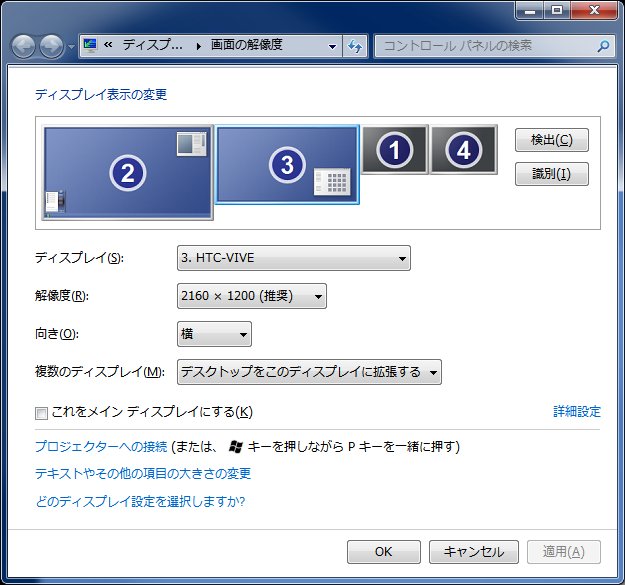625x585 pixels.
Task: Click the 検出(C) detect button
Action: [x=552, y=140]
